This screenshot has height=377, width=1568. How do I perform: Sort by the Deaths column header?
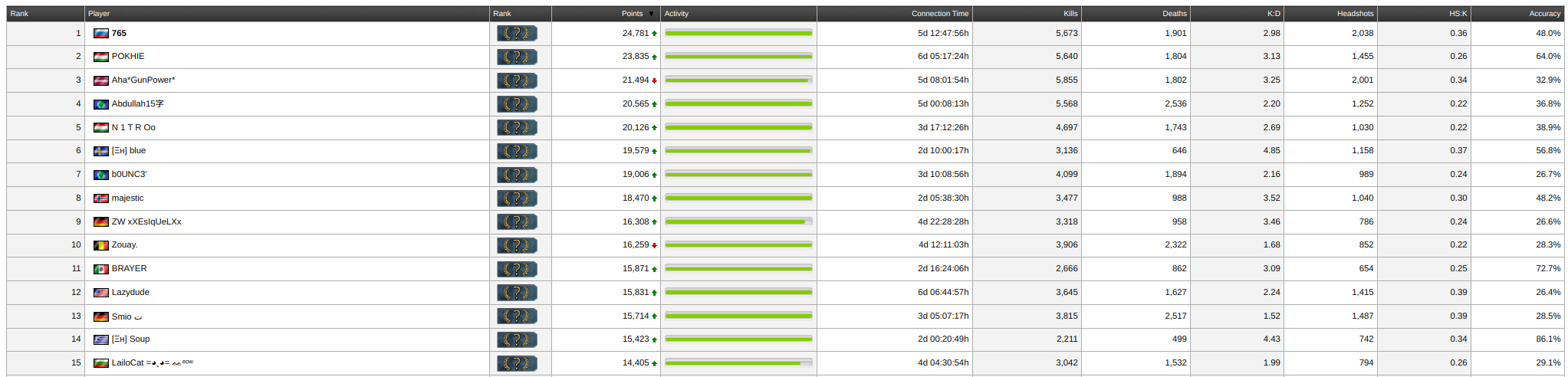1175,14
